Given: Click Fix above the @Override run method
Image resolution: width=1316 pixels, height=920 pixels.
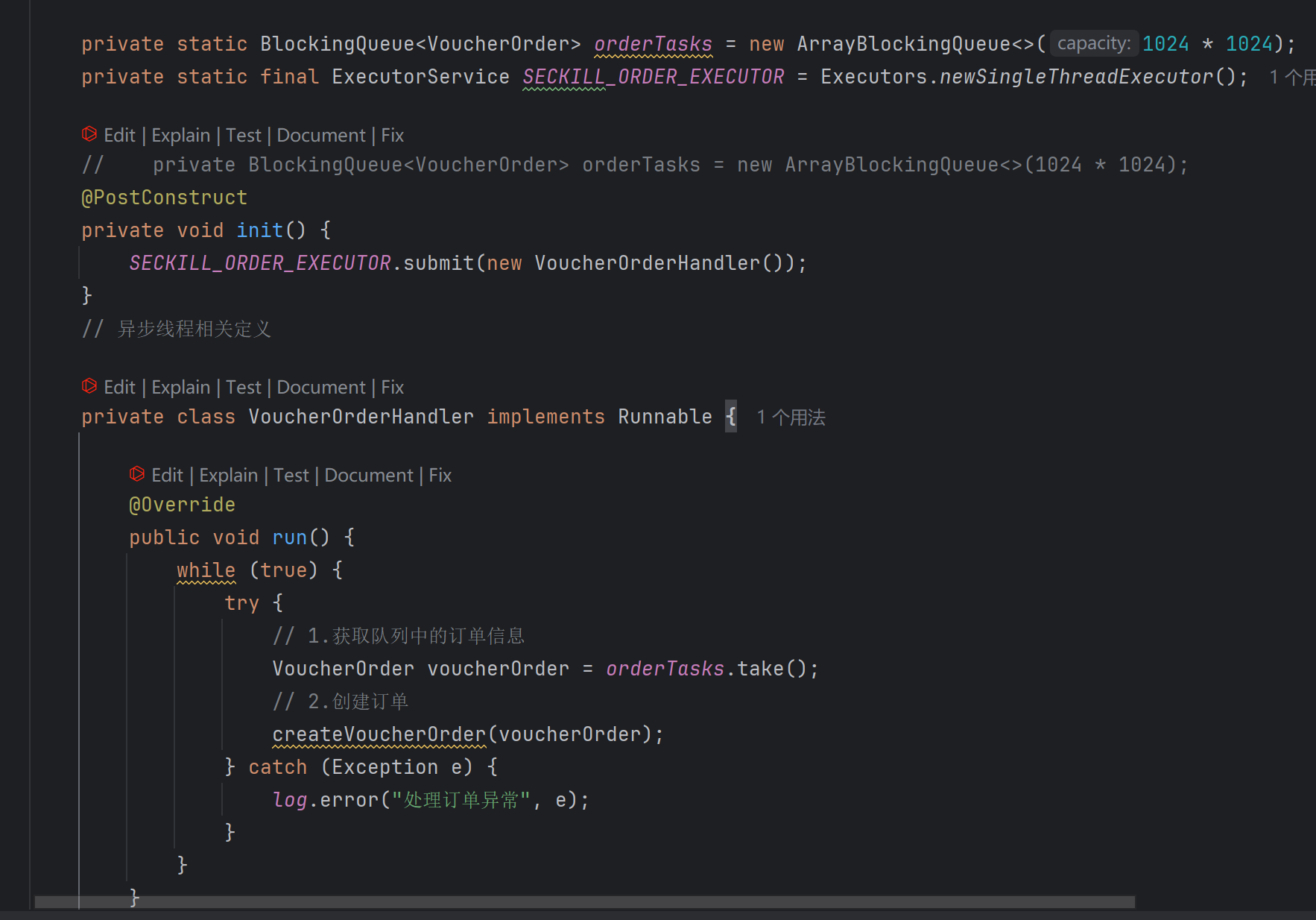Looking at the screenshot, I should click(440, 475).
